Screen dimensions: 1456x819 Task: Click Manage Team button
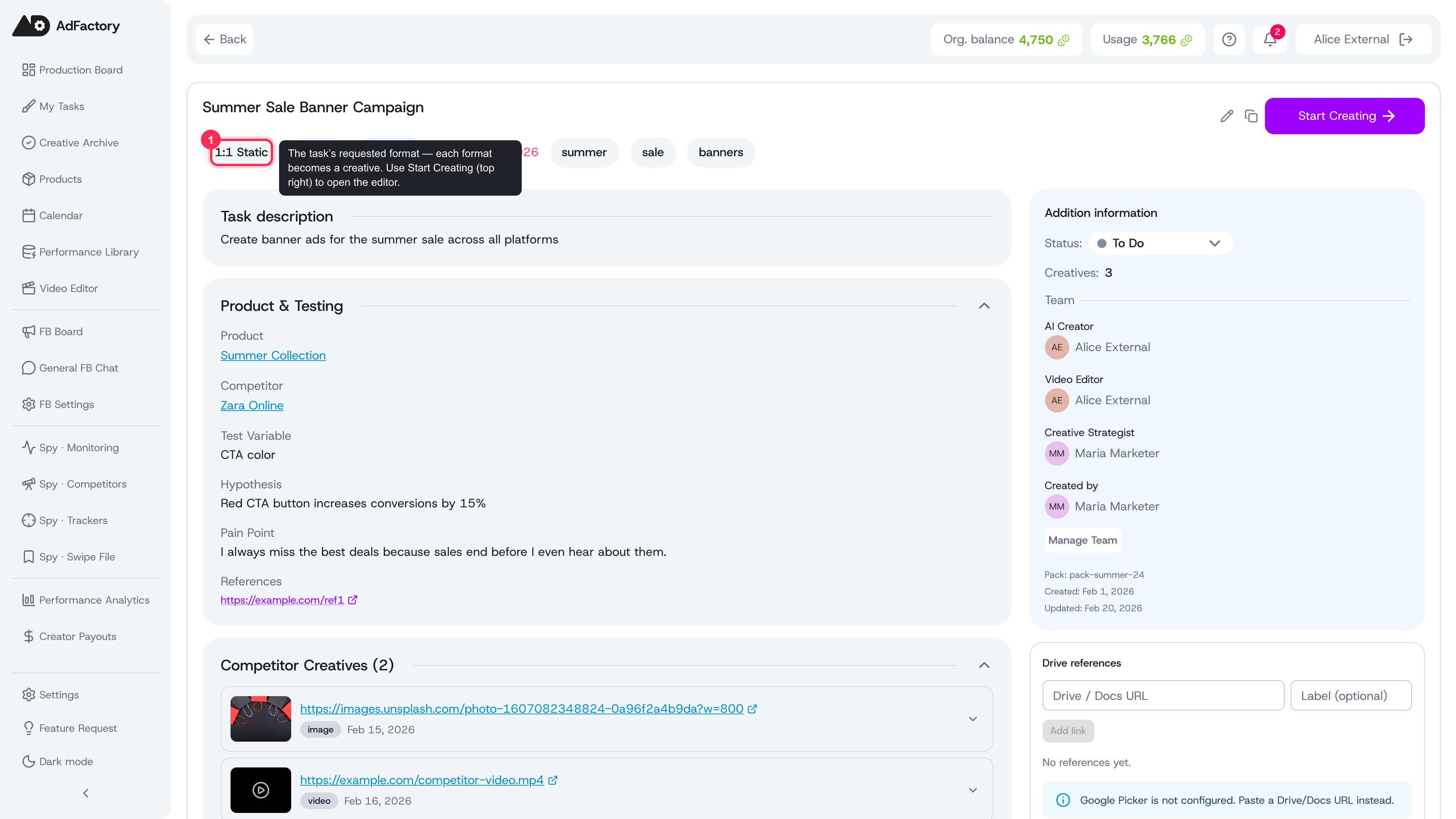click(x=1083, y=540)
